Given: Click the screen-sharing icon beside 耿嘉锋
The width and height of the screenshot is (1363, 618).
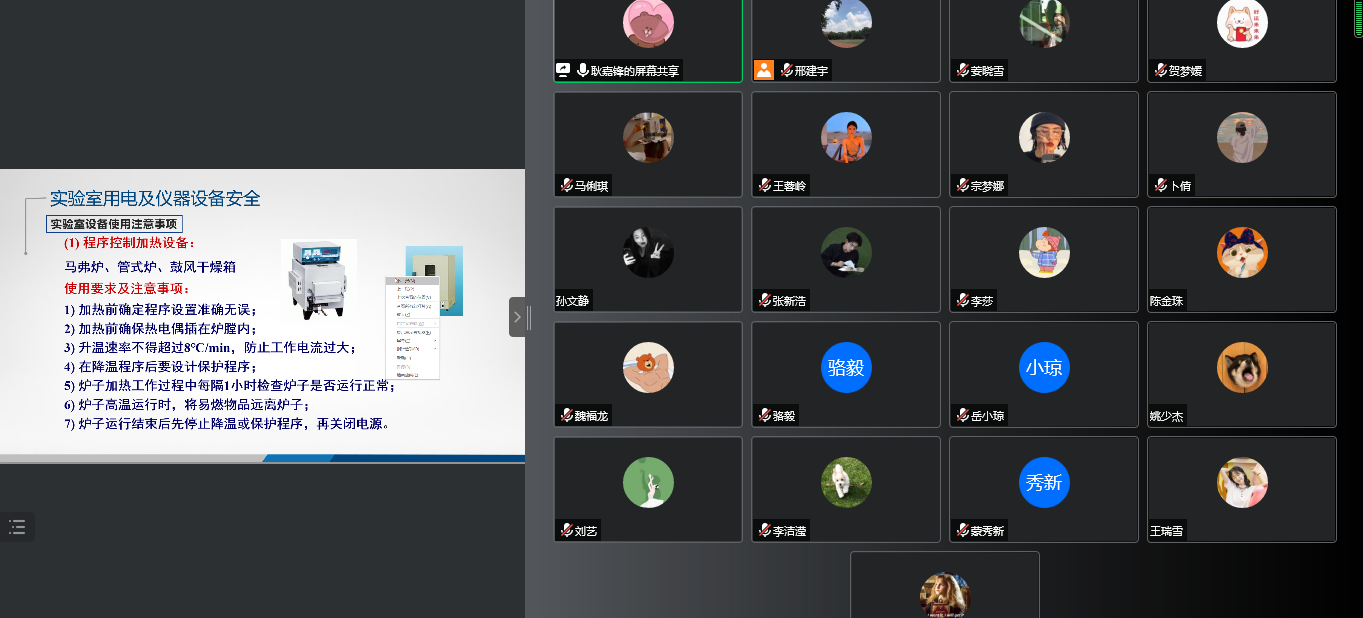Looking at the screenshot, I should (563, 70).
